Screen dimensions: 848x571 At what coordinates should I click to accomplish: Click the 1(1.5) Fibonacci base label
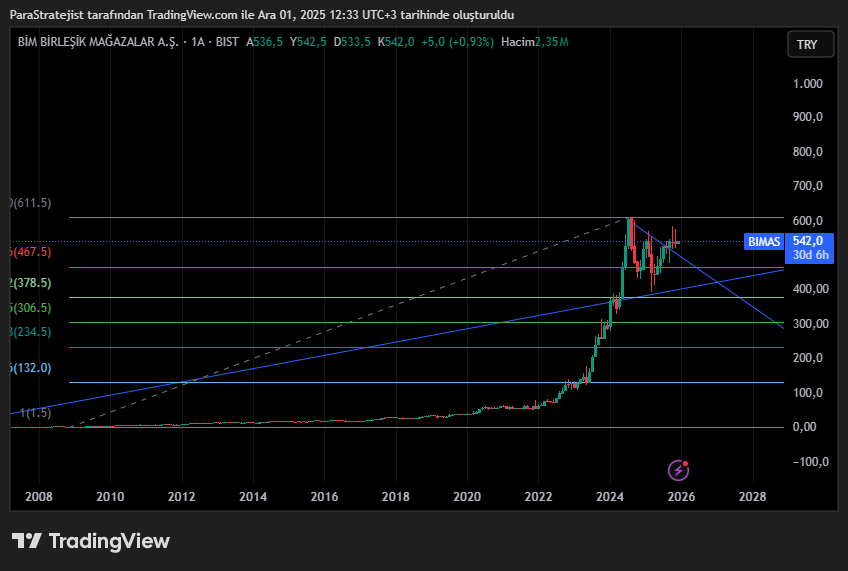click(35, 413)
